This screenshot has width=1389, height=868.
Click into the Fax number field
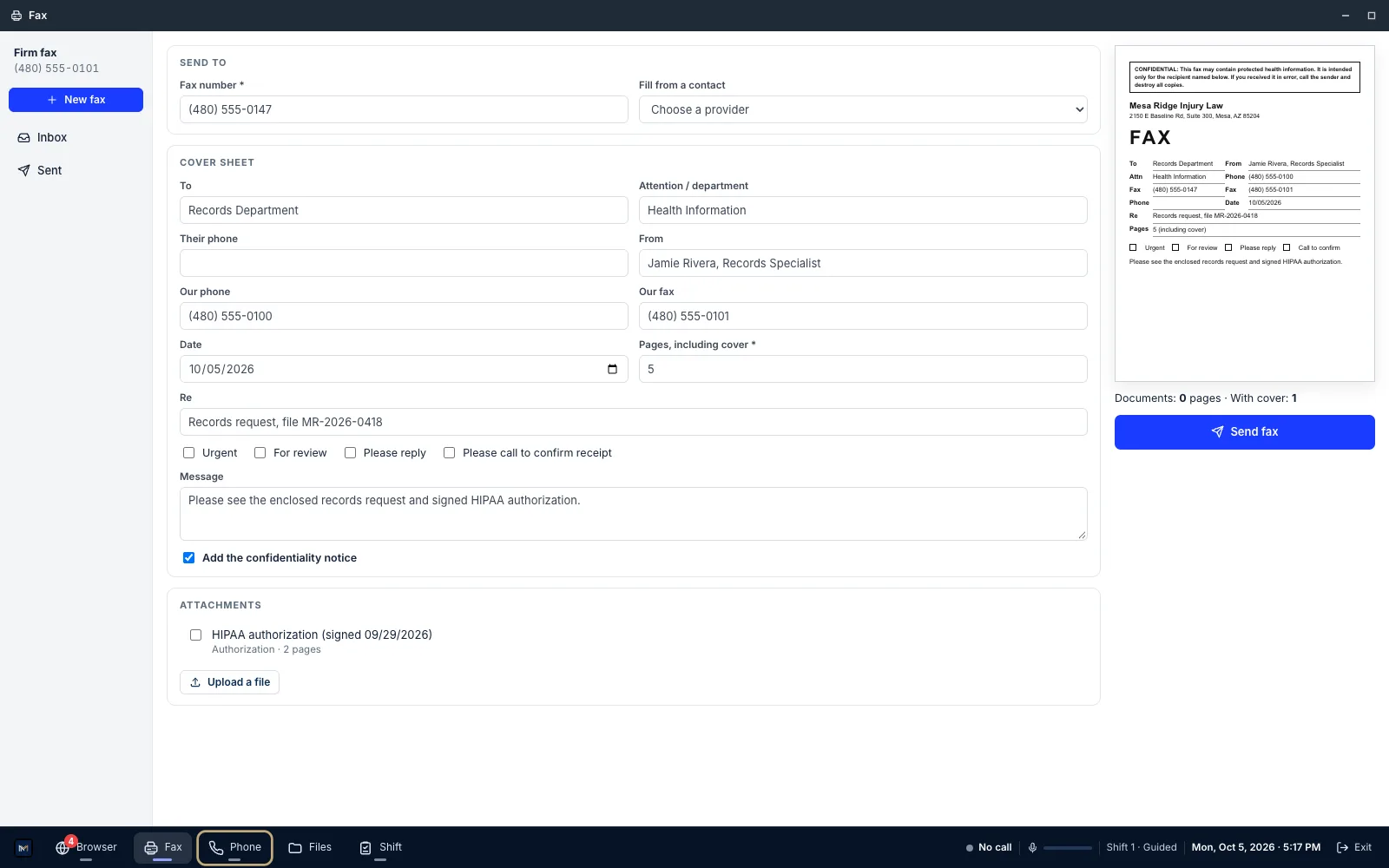404,109
